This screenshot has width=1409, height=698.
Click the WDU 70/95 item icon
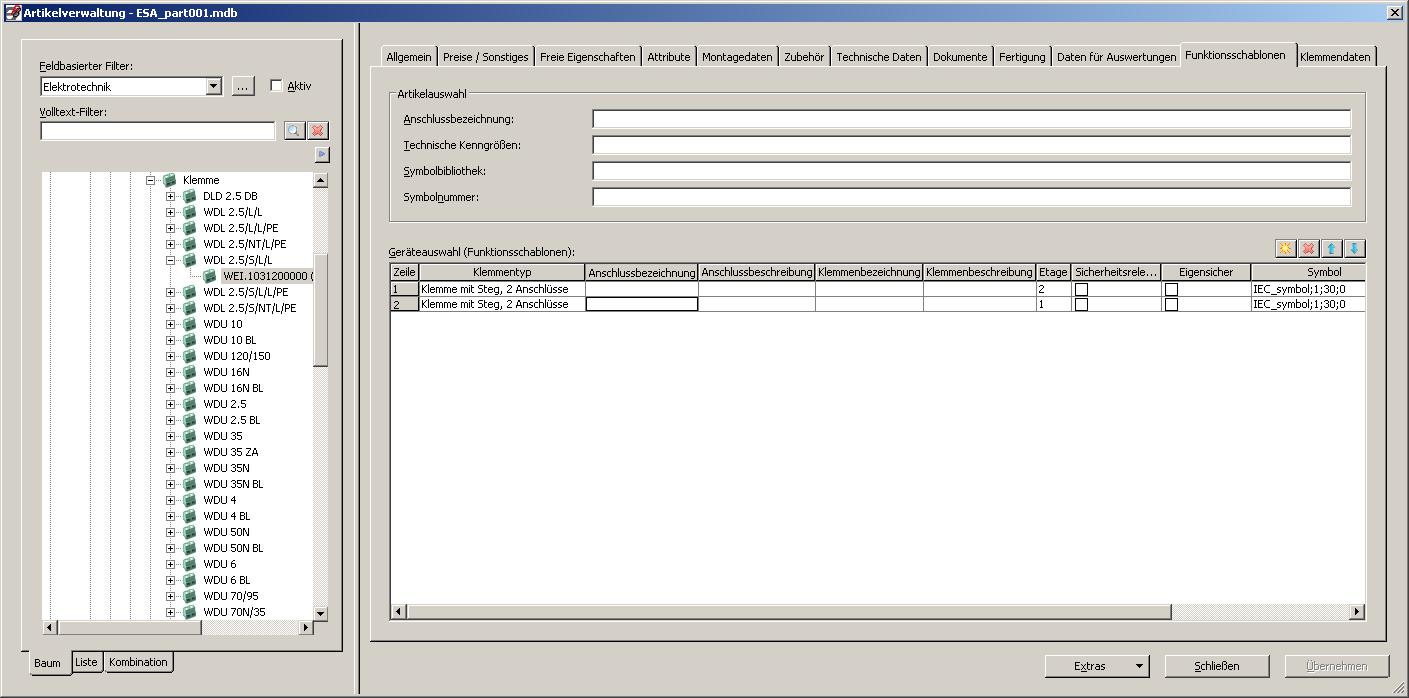click(190, 596)
